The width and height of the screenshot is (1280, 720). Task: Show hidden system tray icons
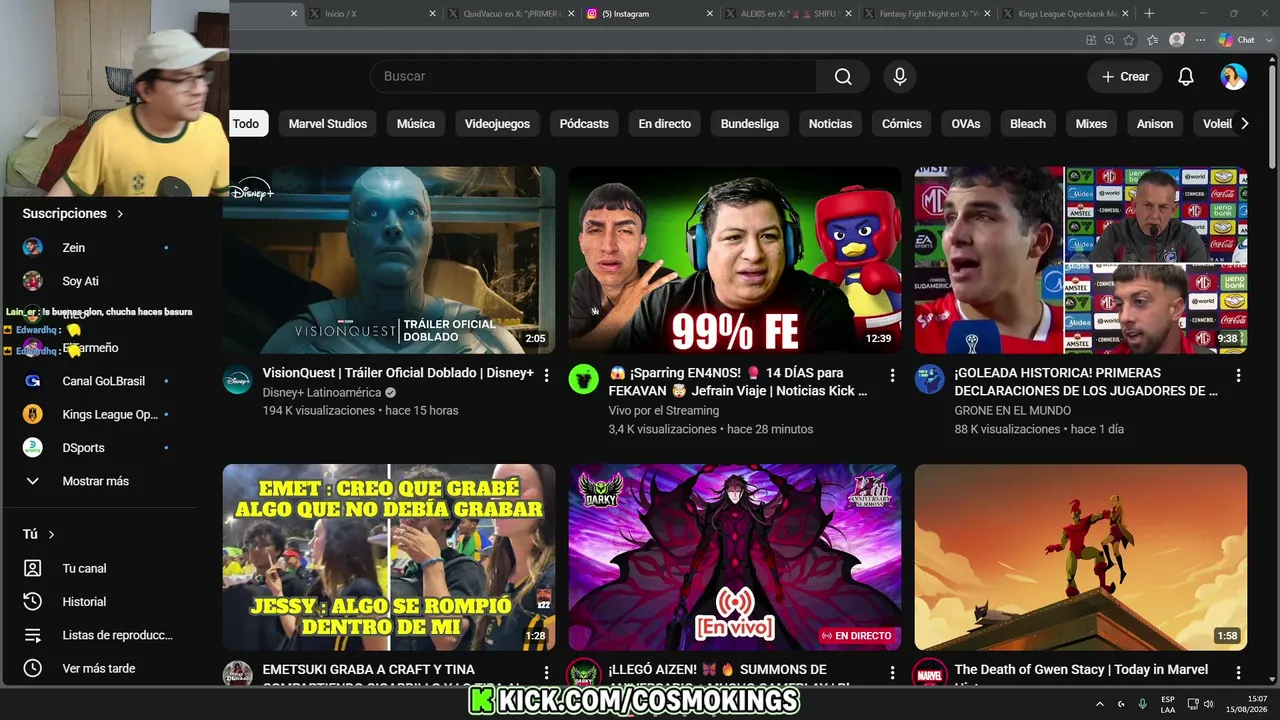click(x=1100, y=704)
